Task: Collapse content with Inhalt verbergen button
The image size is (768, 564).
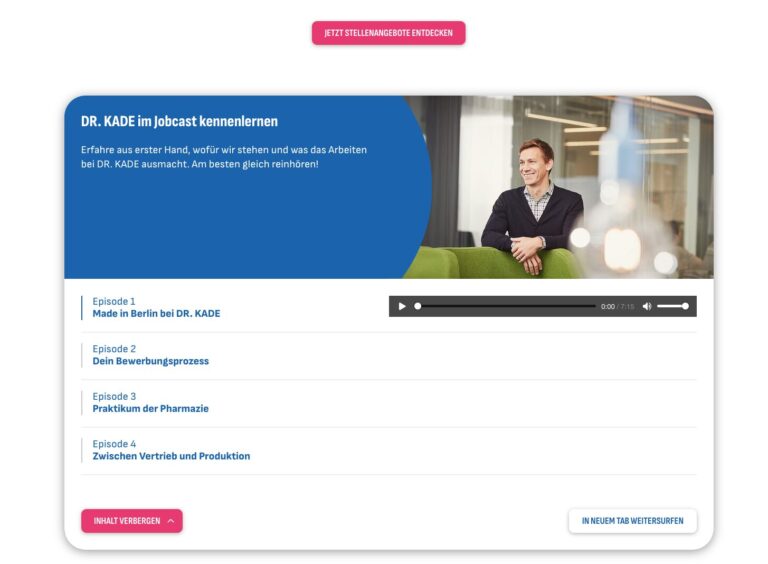Action: click(x=132, y=521)
